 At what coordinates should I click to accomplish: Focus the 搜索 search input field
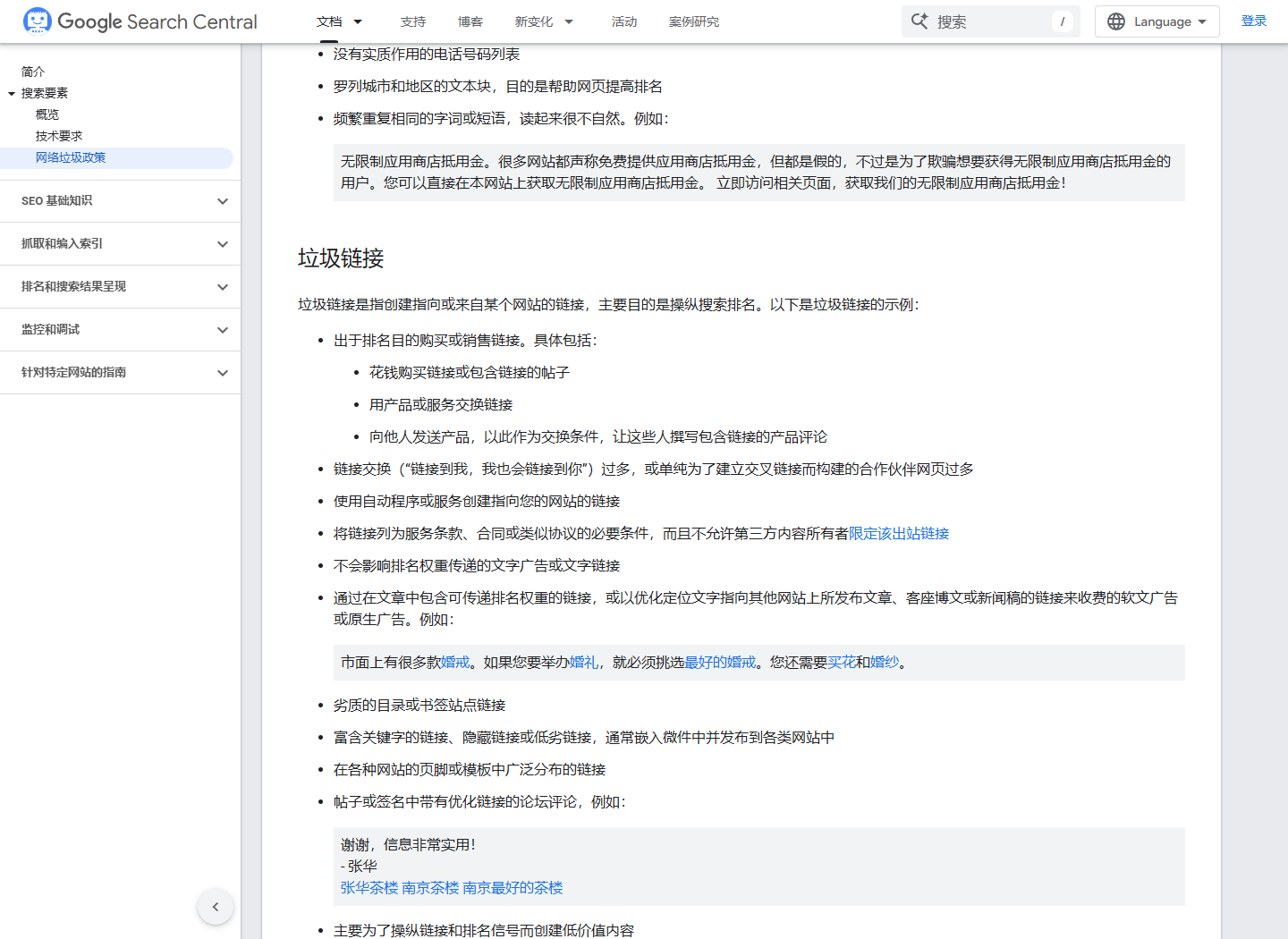(x=991, y=21)
